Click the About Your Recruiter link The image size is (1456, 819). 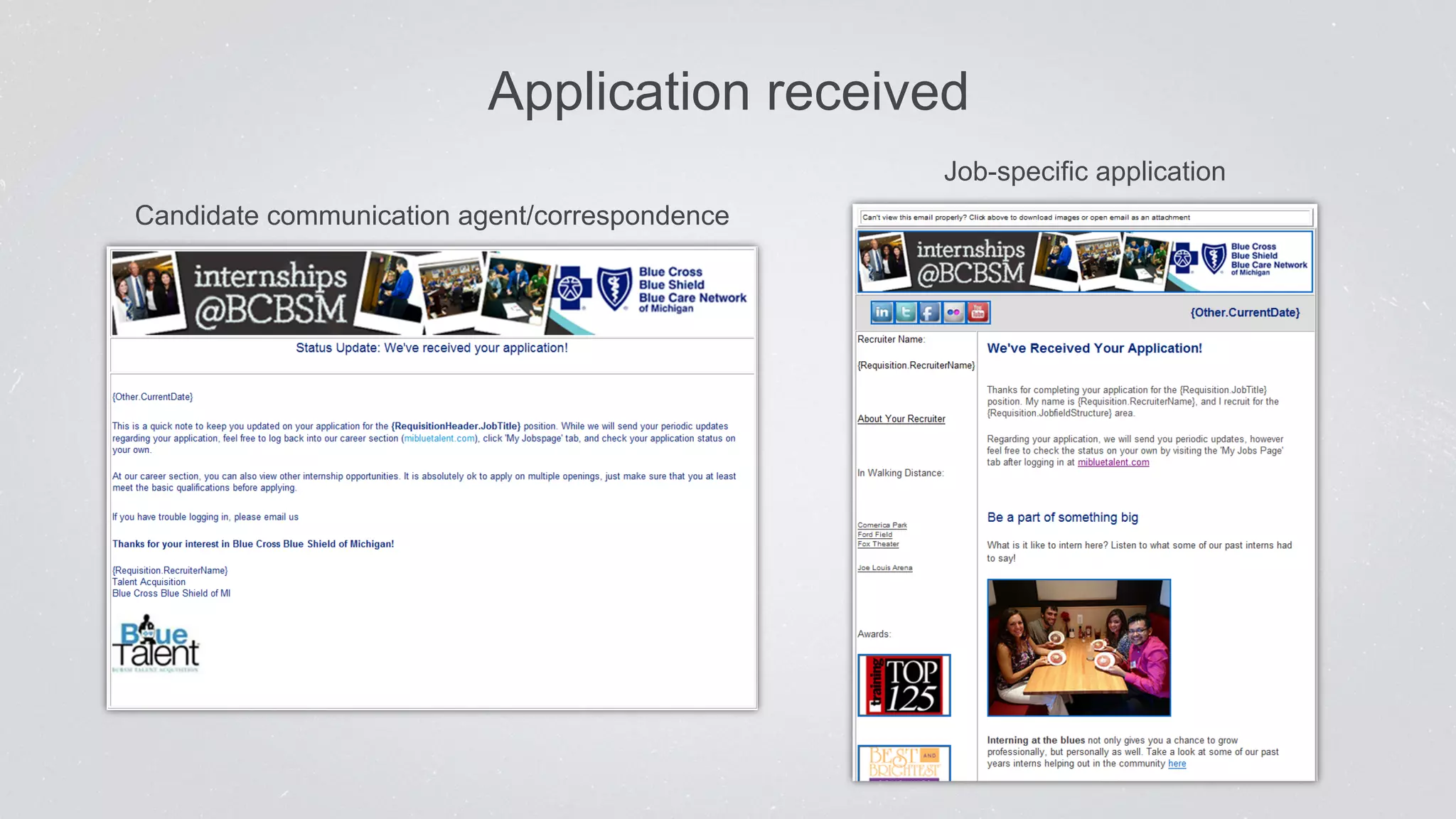coord(901,419)
